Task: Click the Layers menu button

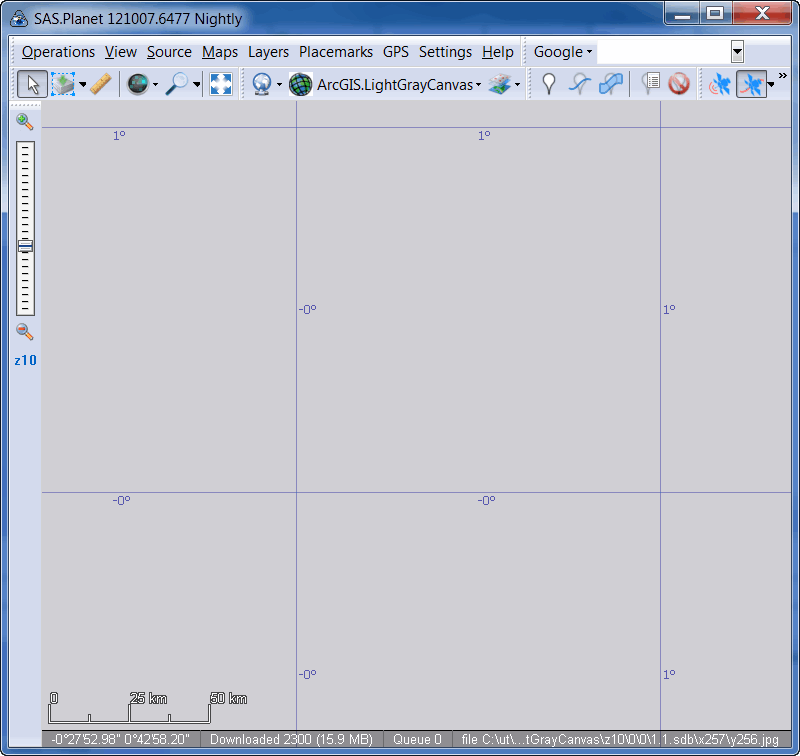Action: click(x=268, y=52)
